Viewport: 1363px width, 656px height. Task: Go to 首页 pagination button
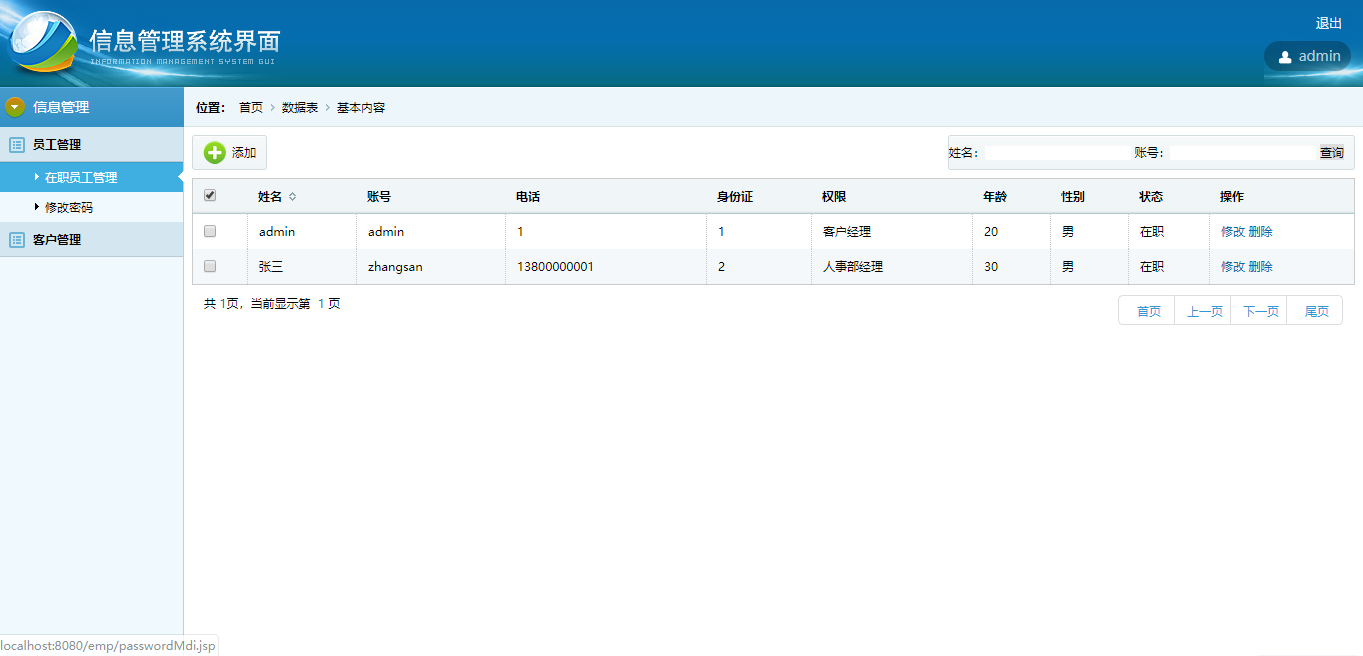pos(1147,311)
